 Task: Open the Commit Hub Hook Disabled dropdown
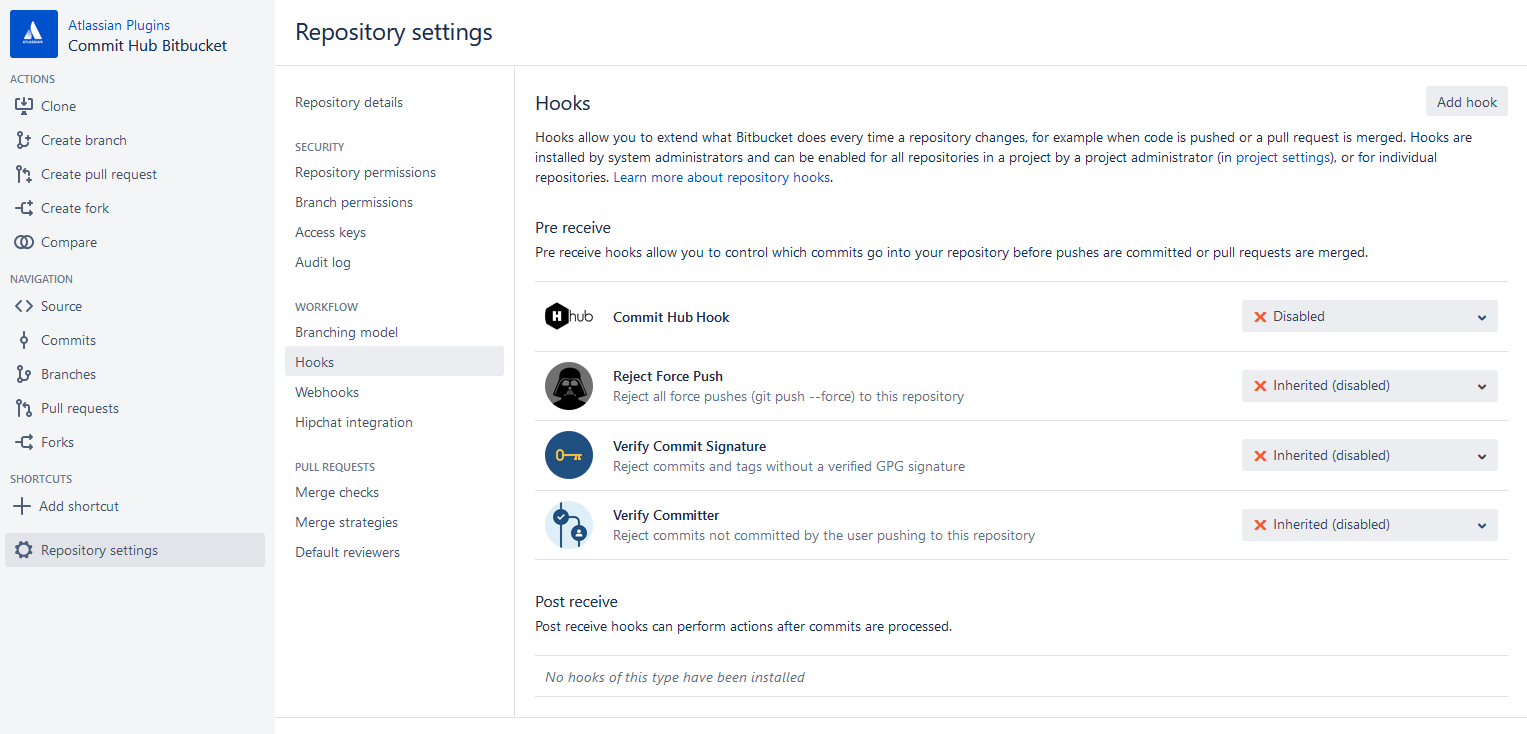pyautogui.click(x=1369, y=316)
